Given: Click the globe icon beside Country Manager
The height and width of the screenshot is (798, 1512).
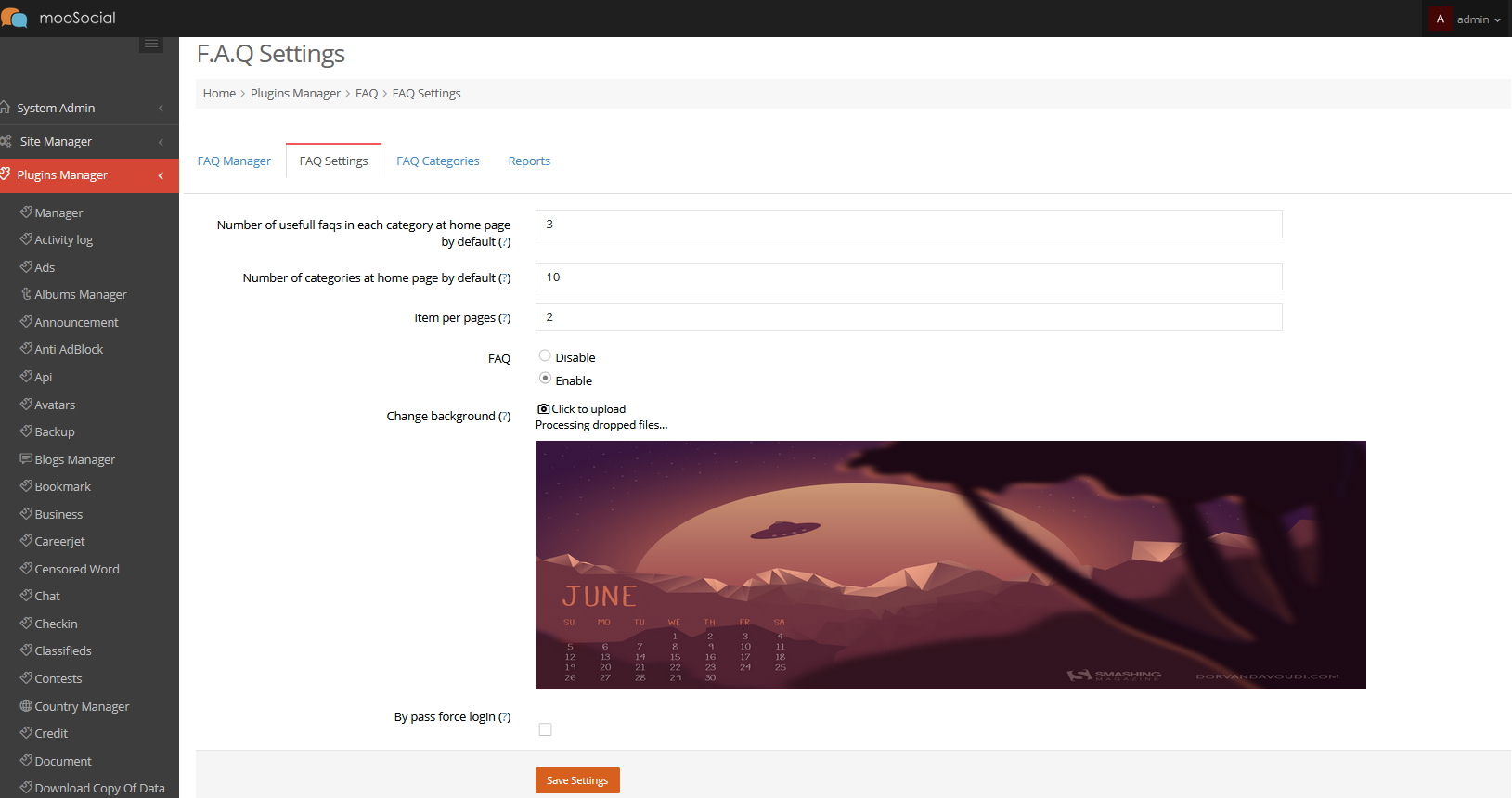Looking at the screenshot, I should click(26, 705).
